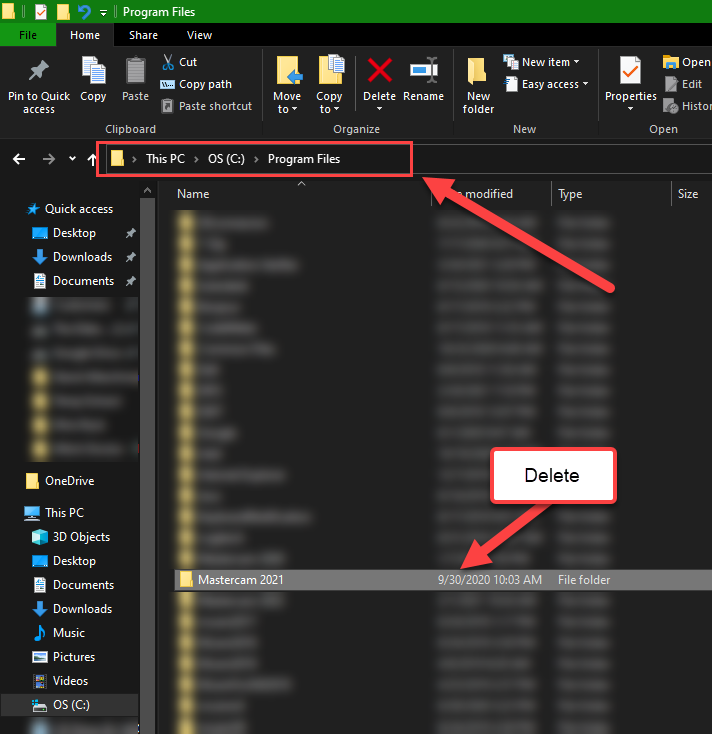Open Downloads under This PC
712x734 pixels.
pos(73,609)
